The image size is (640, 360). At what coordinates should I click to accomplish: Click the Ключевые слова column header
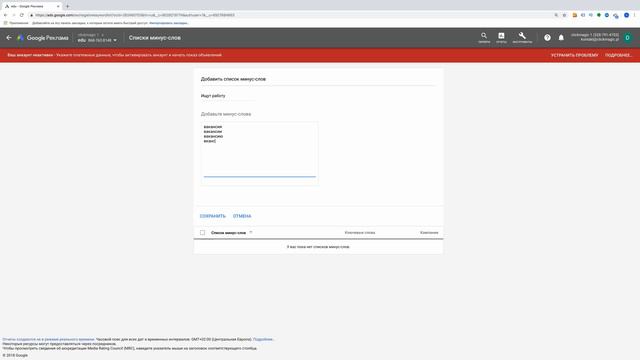360,233
